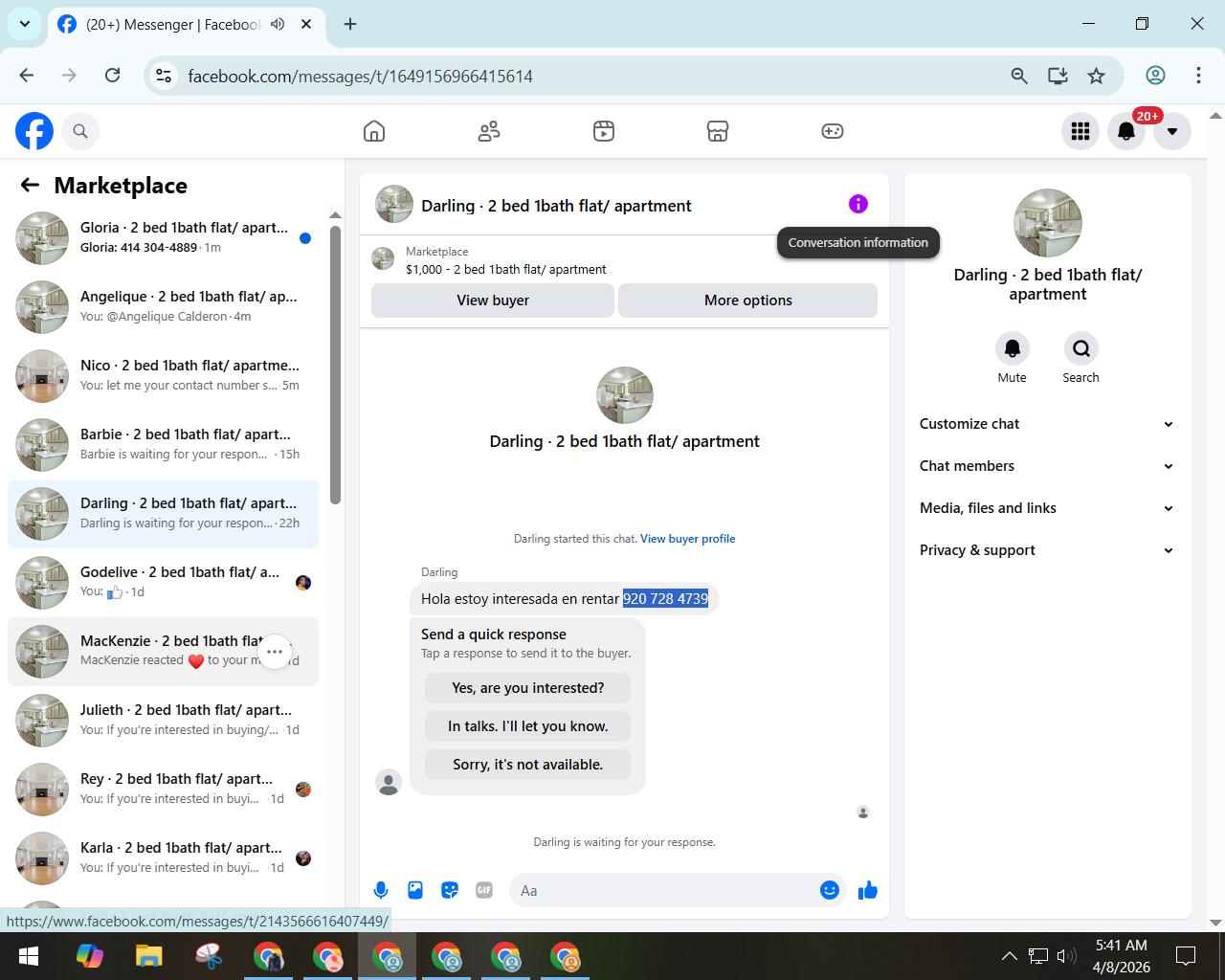Click Darling's listing thumbnail in right panel
The width and height of the screenshot is (1225, 980).
tap(1048, 223)
